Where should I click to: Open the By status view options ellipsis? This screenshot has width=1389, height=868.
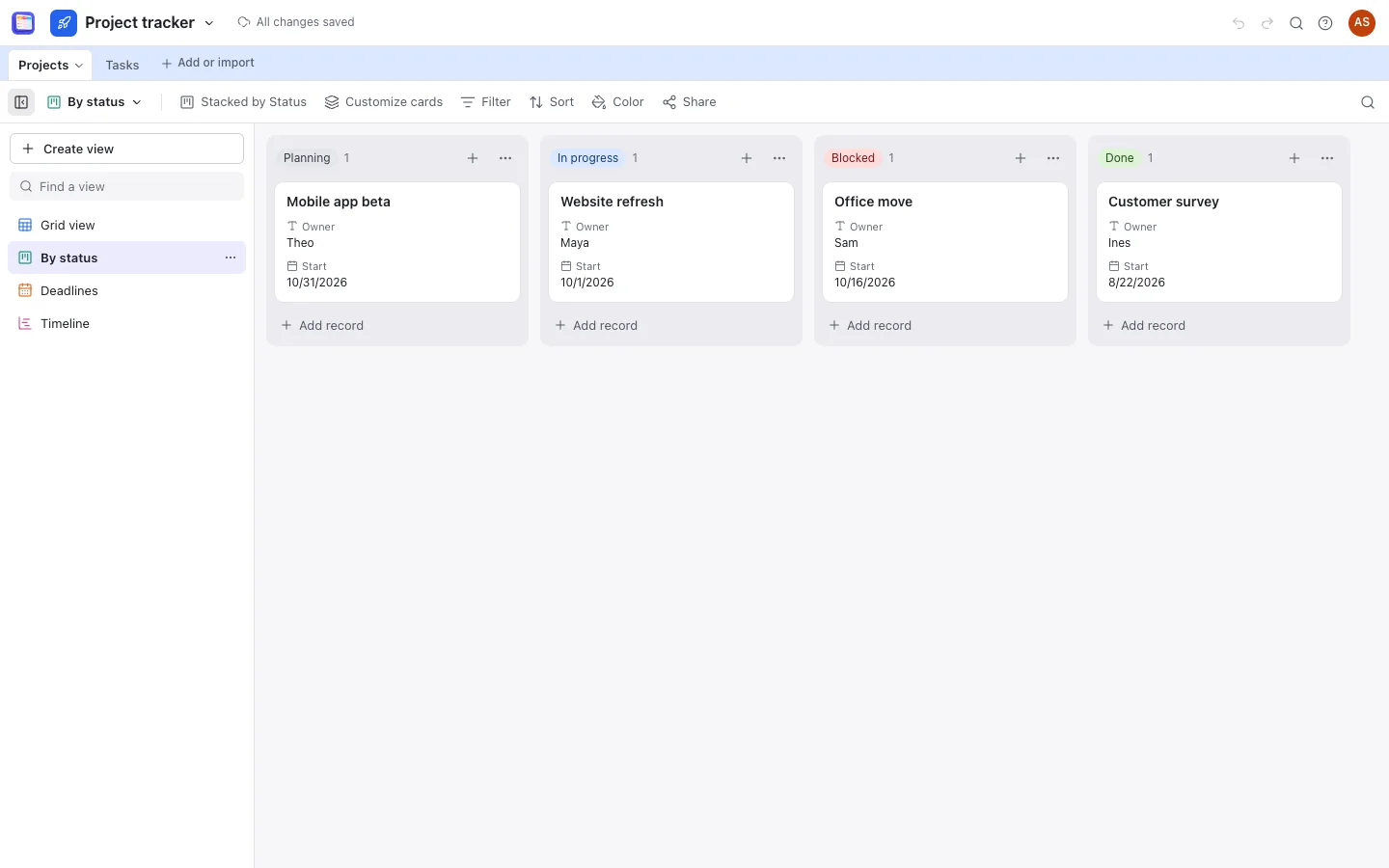[231, 258]
